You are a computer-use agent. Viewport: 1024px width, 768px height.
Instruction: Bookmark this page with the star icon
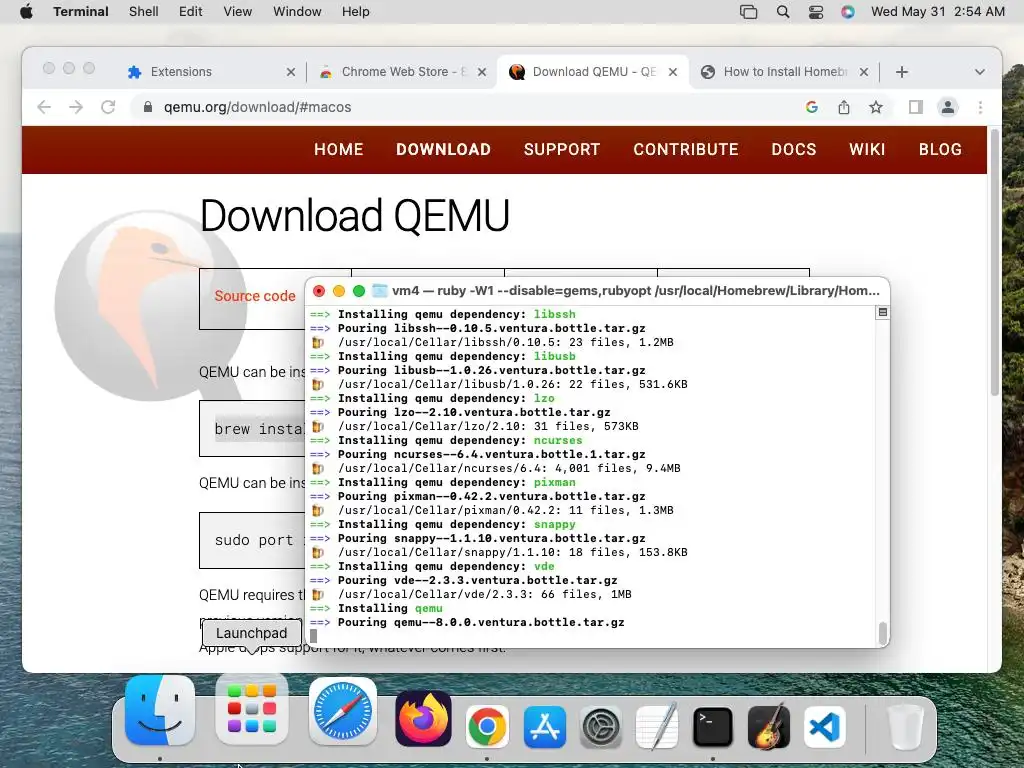point(876,107)
